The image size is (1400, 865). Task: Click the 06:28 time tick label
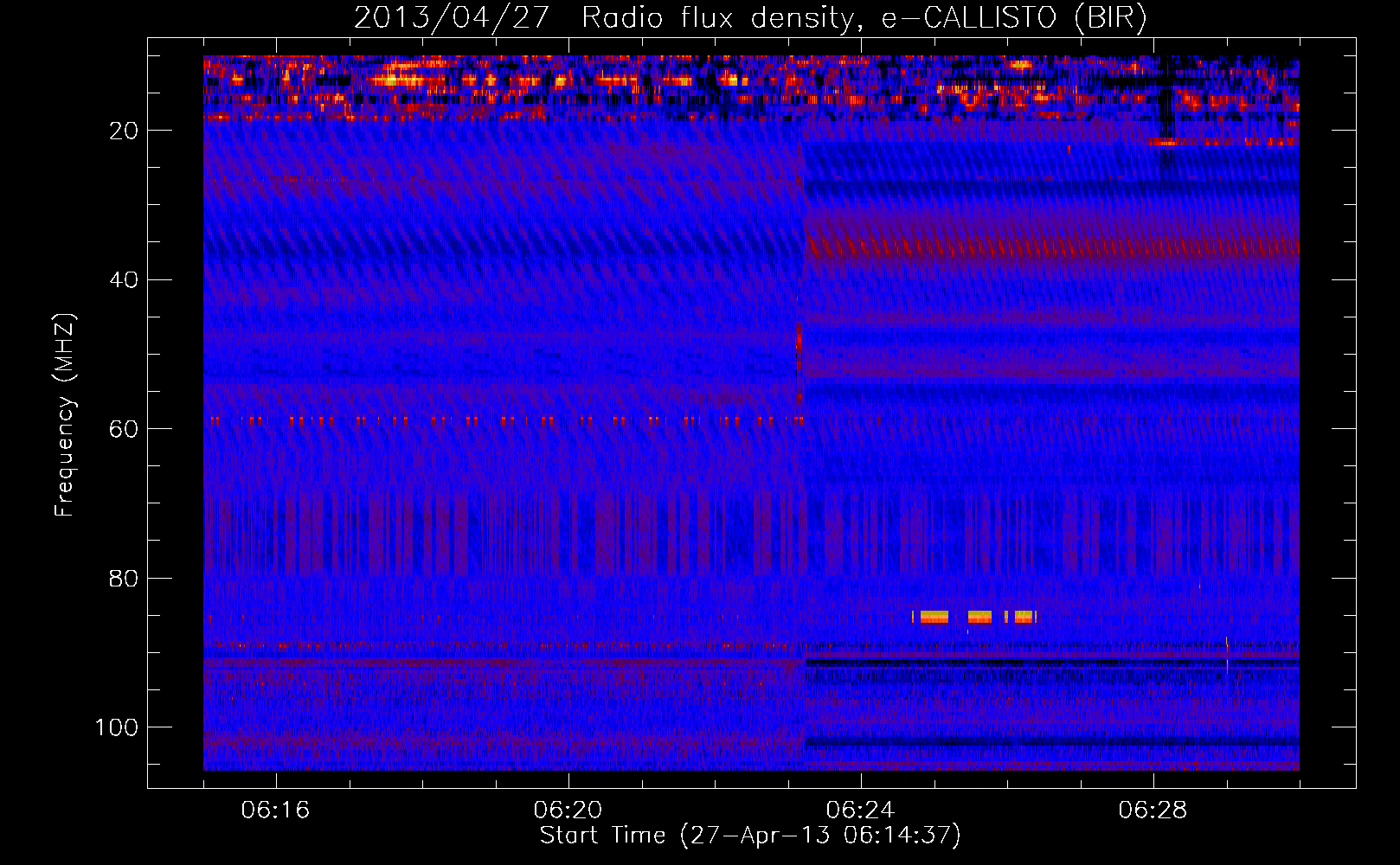coord(1153,811)
